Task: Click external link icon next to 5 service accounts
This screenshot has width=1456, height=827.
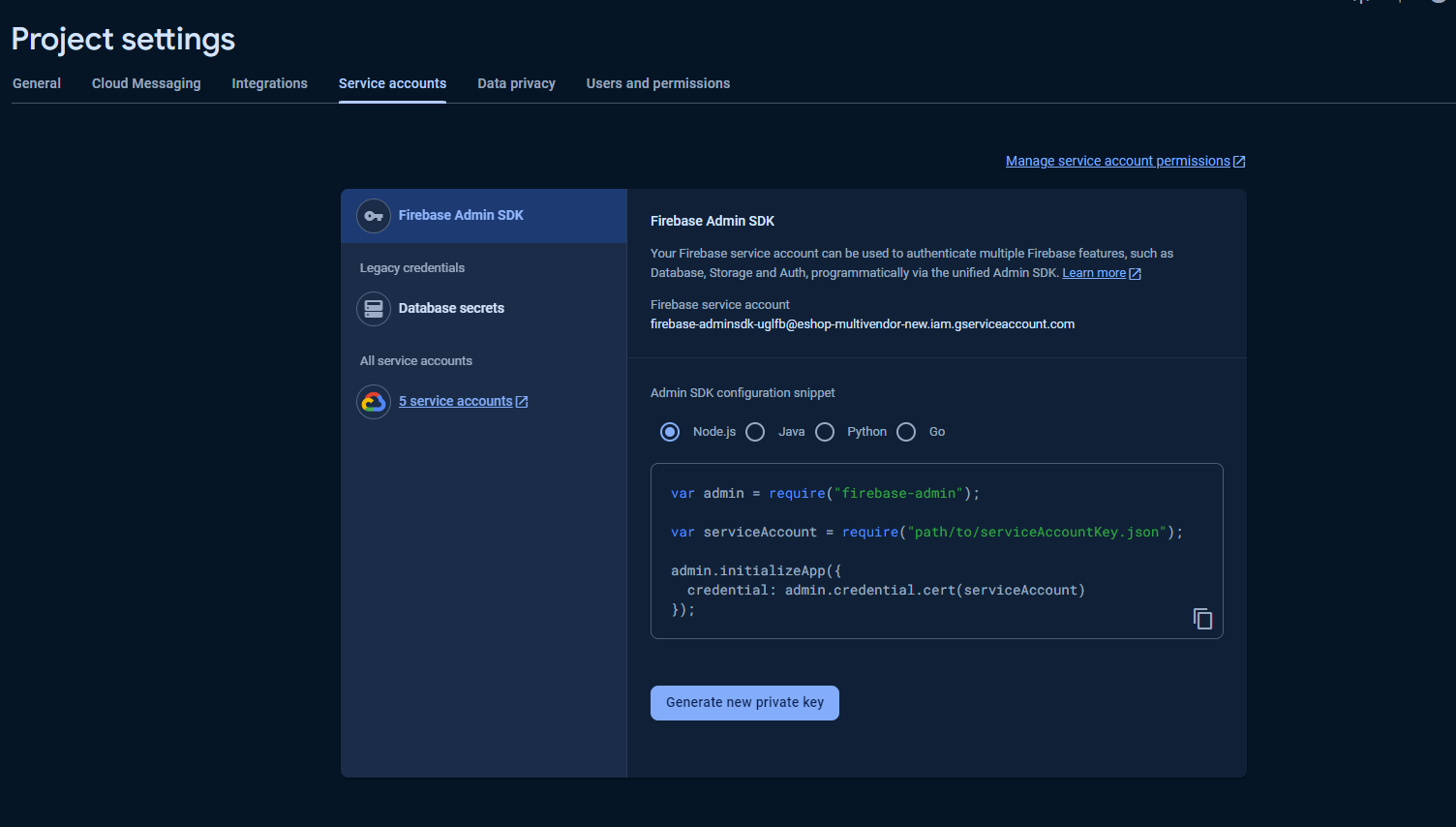Action: pyautogui.click(x=522, y=400)
